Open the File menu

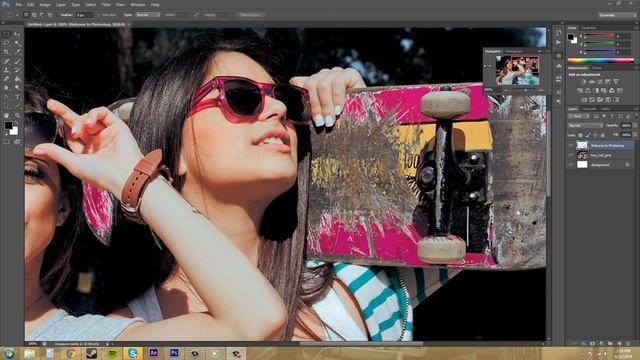point(19,4)
